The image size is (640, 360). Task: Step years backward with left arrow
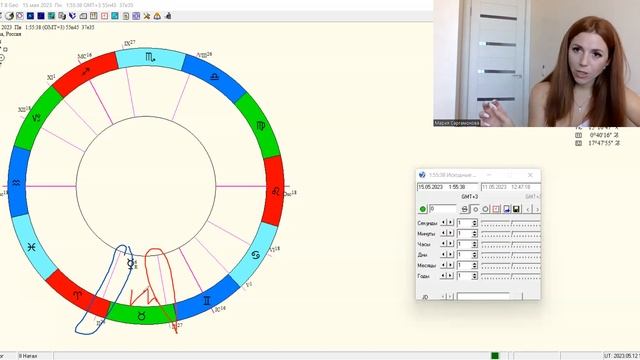(x=443, y=276)
